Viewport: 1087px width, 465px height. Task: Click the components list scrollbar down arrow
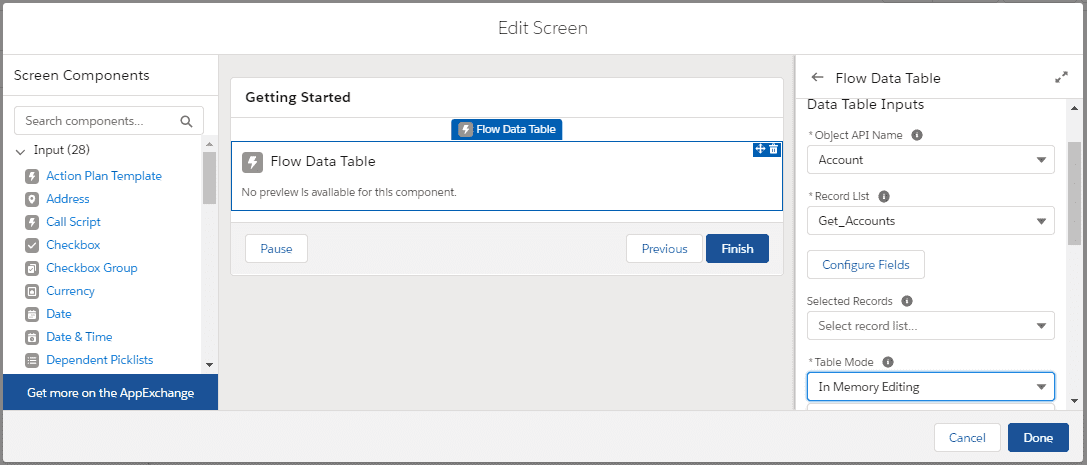click(x=209, y=365)
